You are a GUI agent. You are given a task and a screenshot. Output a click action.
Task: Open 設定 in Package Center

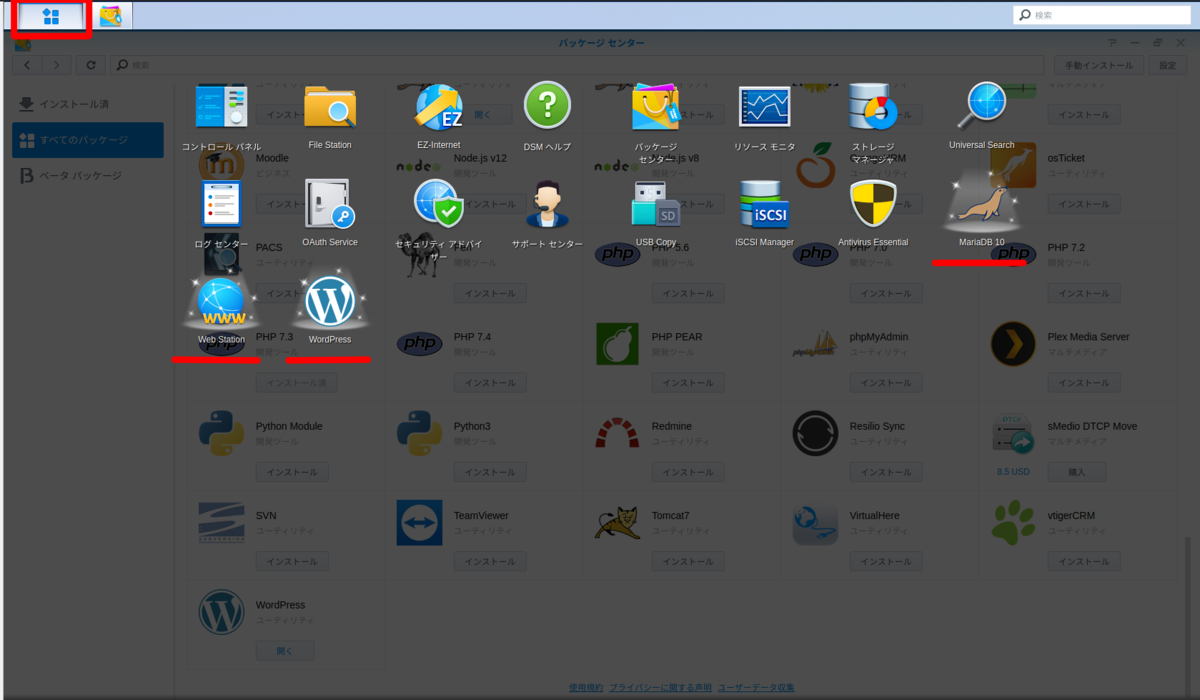tap(1167, 65)
